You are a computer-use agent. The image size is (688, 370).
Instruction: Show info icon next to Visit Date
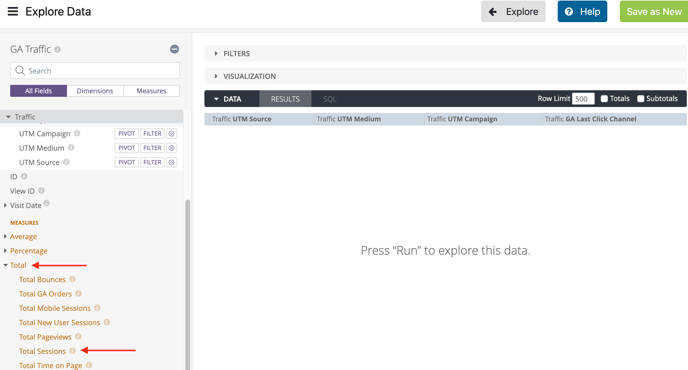(47, 203)
